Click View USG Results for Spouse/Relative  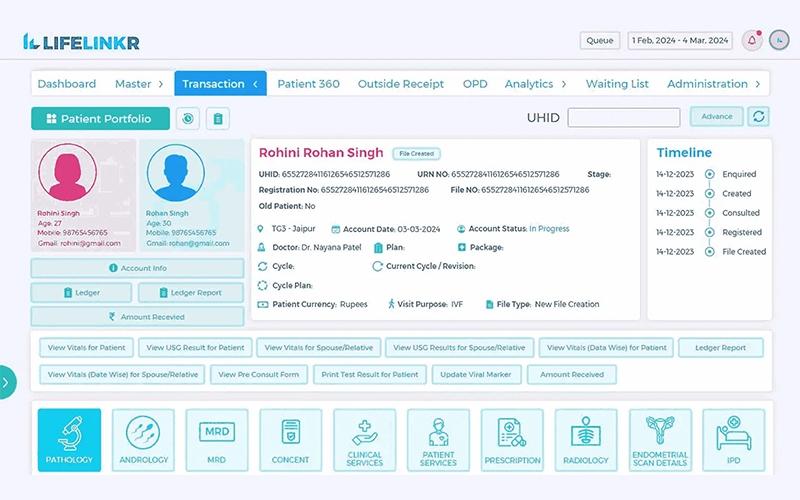[459, 347]
